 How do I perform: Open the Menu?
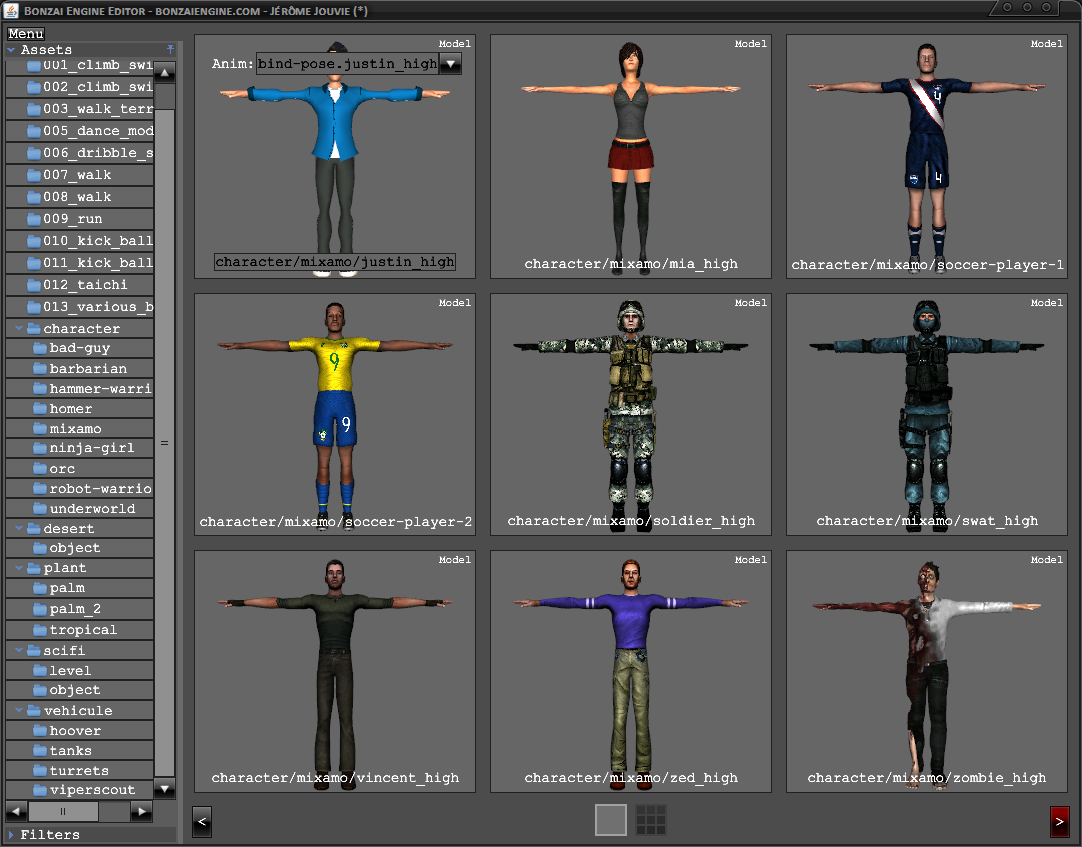(25, 34)
